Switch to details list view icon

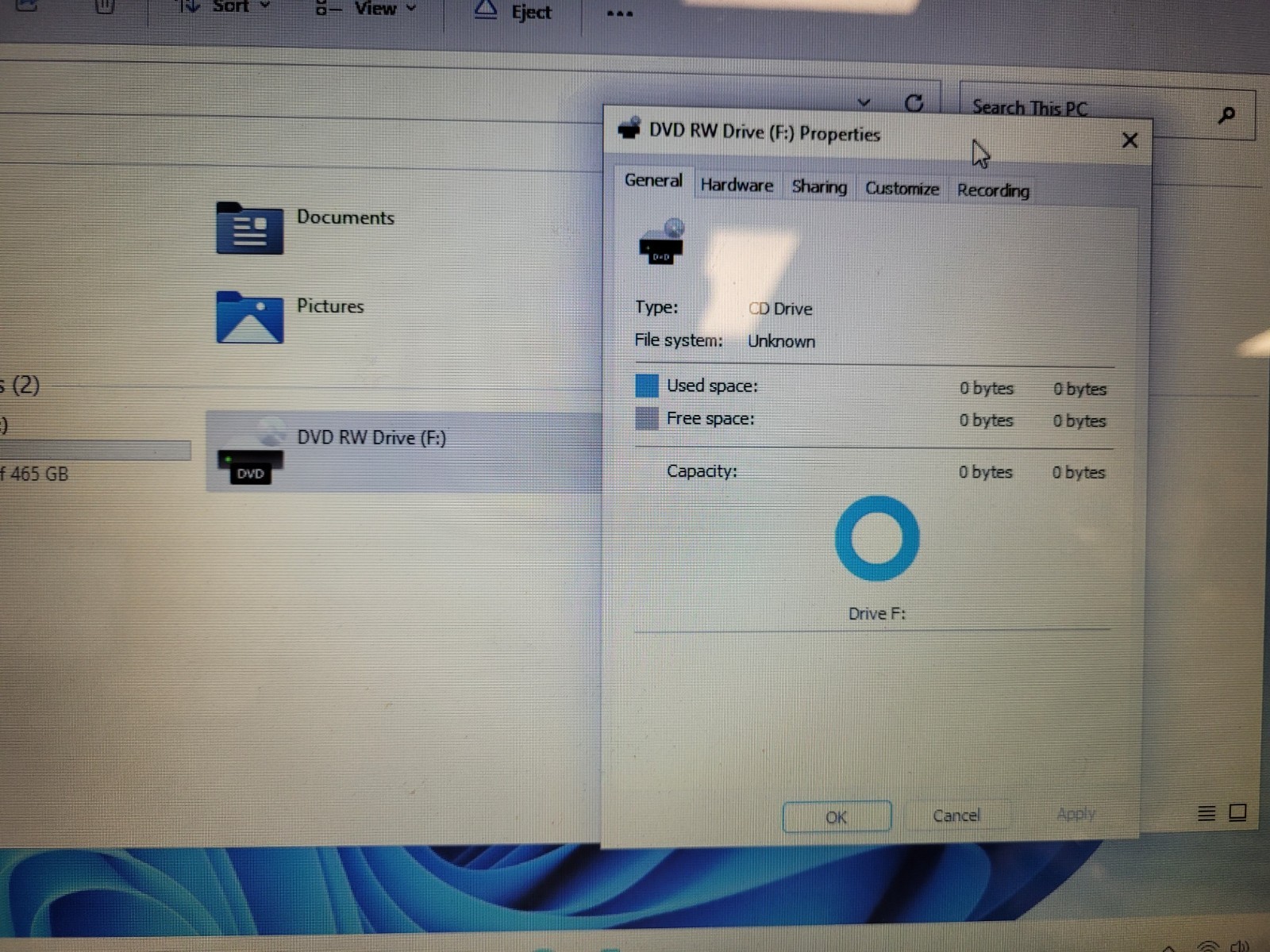click(x=1206, y=813)
